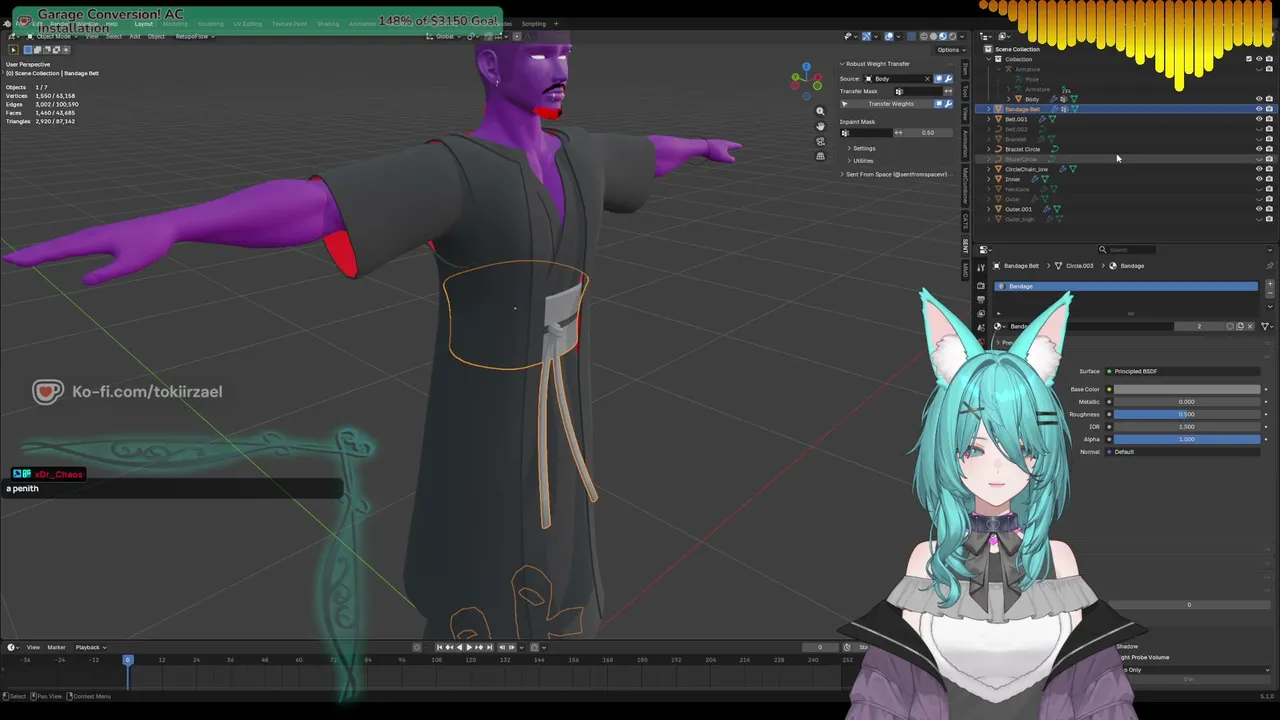Image resolution: width=1280 pixels, height=720 pixels.
Task: Hide the Body object with eye icon
Action: 1259,99
